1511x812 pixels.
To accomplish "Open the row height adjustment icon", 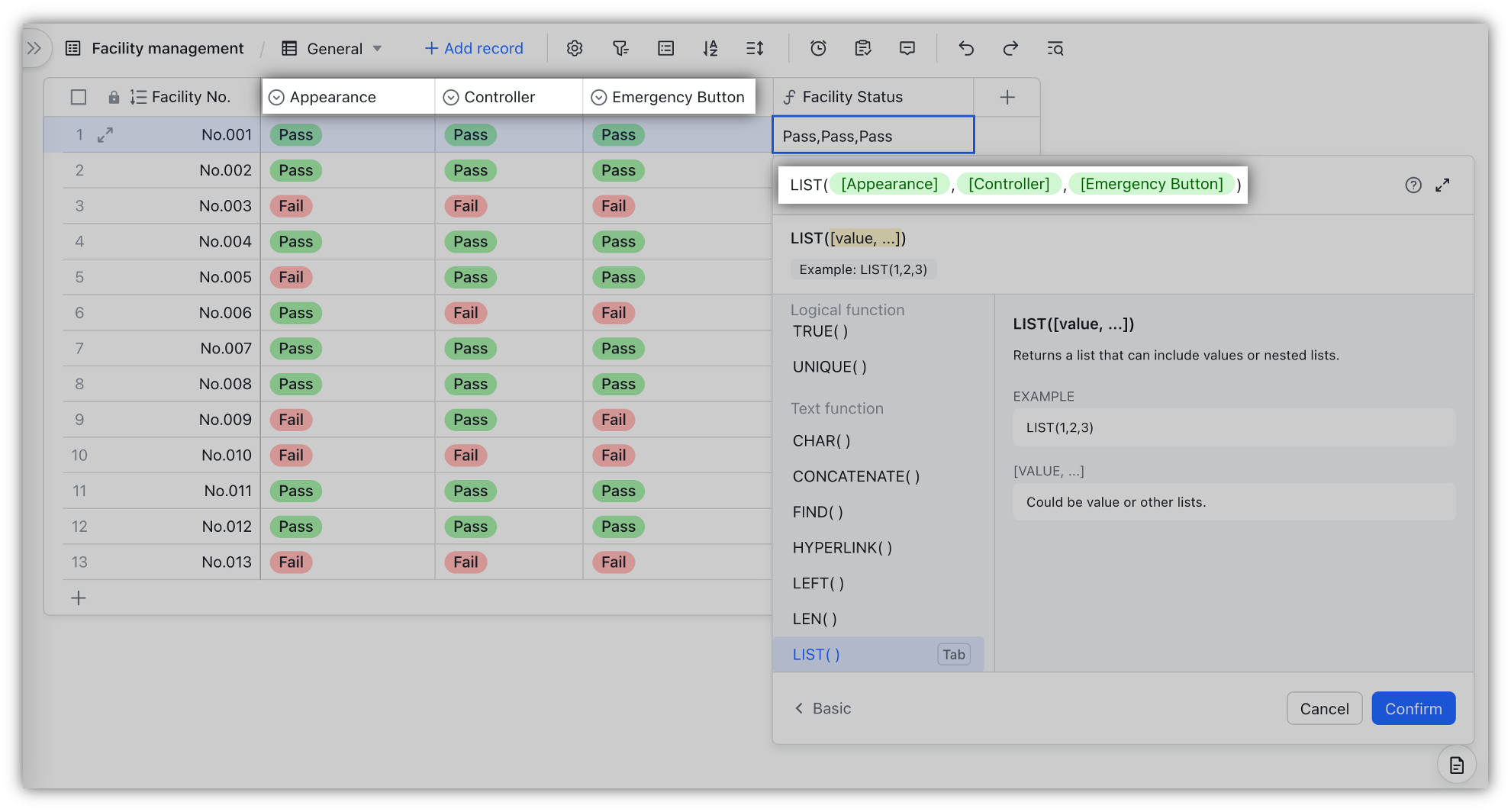I will pyautogui.click(x=754, y=48).
